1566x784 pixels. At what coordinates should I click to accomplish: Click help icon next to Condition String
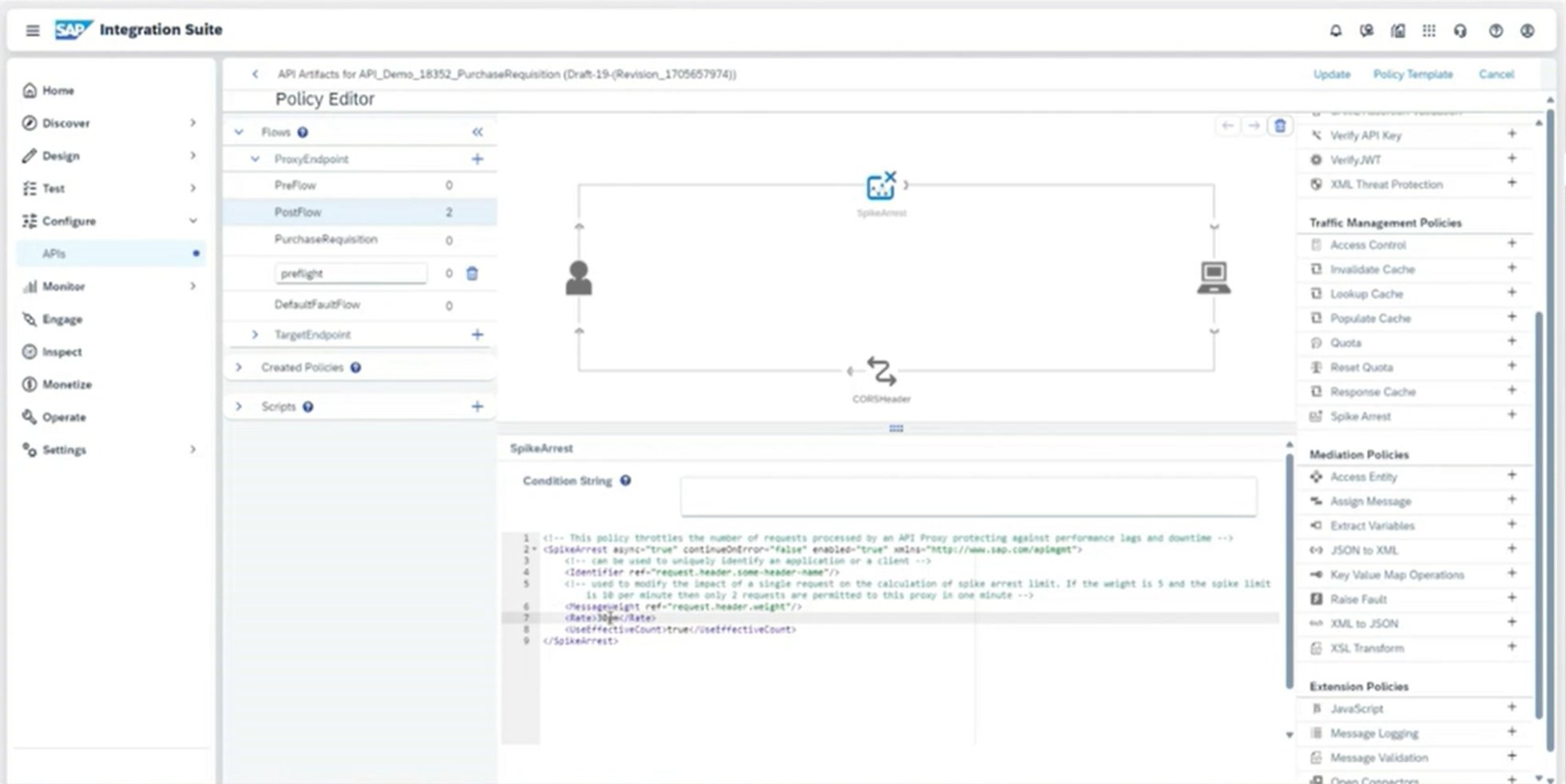point(625,481)
